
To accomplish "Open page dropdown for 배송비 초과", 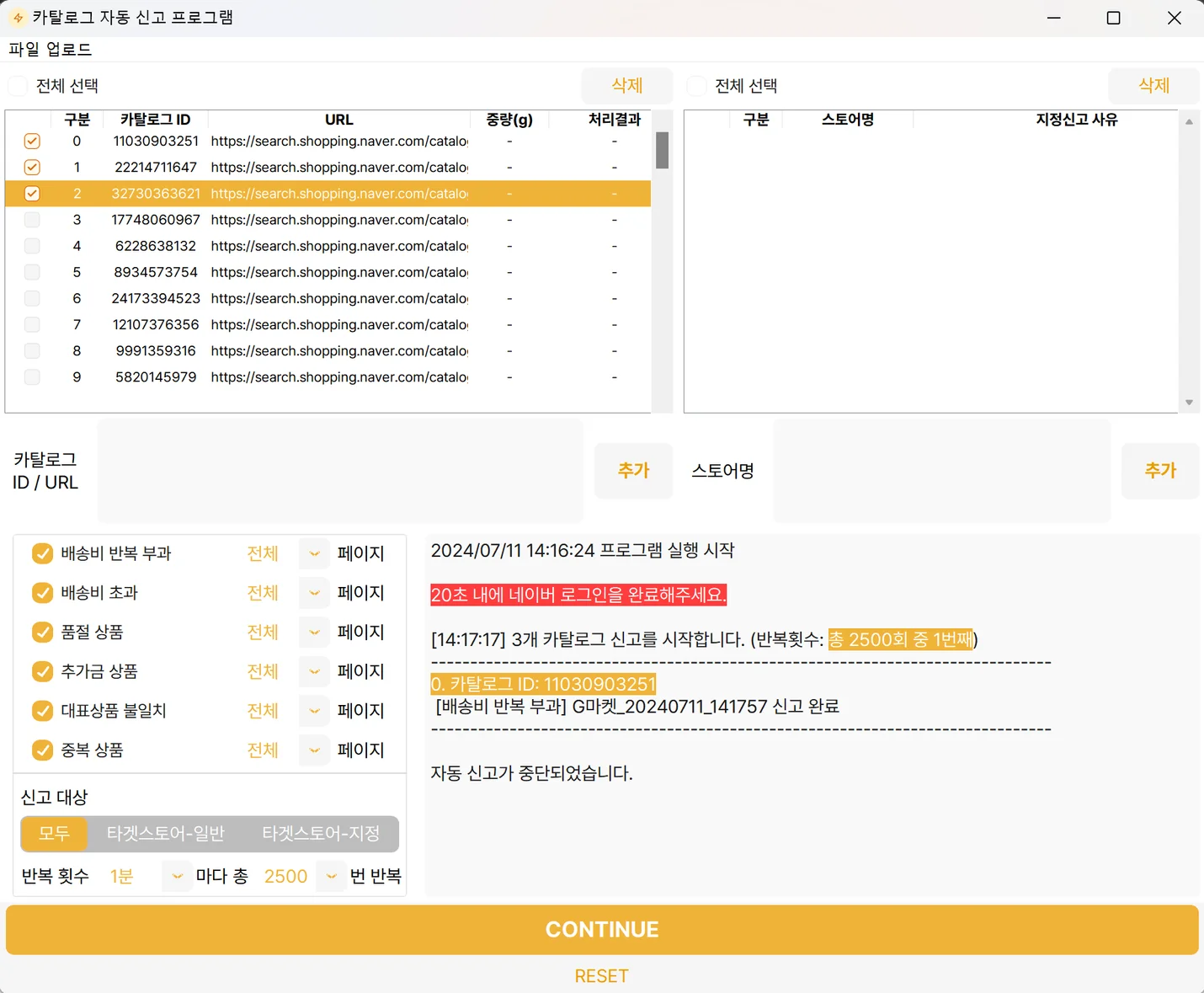I will tap(314, 593).
